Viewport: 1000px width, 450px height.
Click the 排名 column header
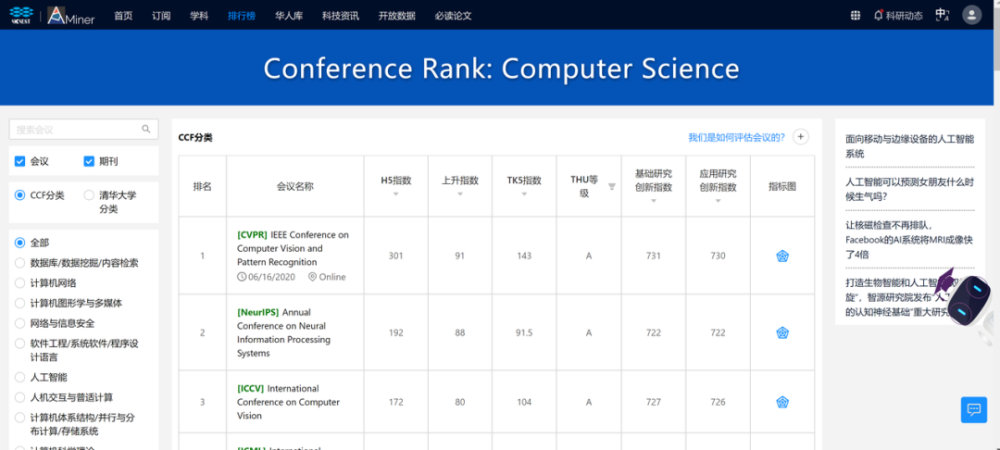(x=202, y=186)
